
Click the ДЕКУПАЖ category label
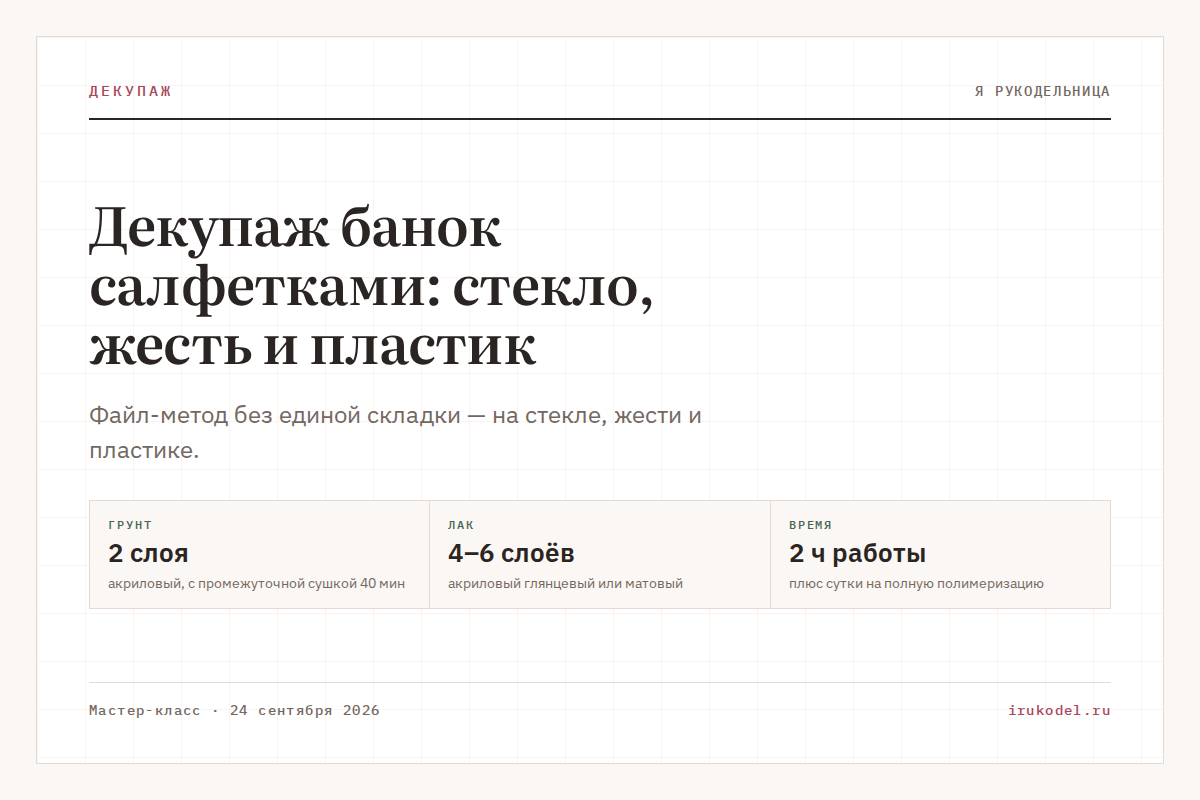click(130, 91)
